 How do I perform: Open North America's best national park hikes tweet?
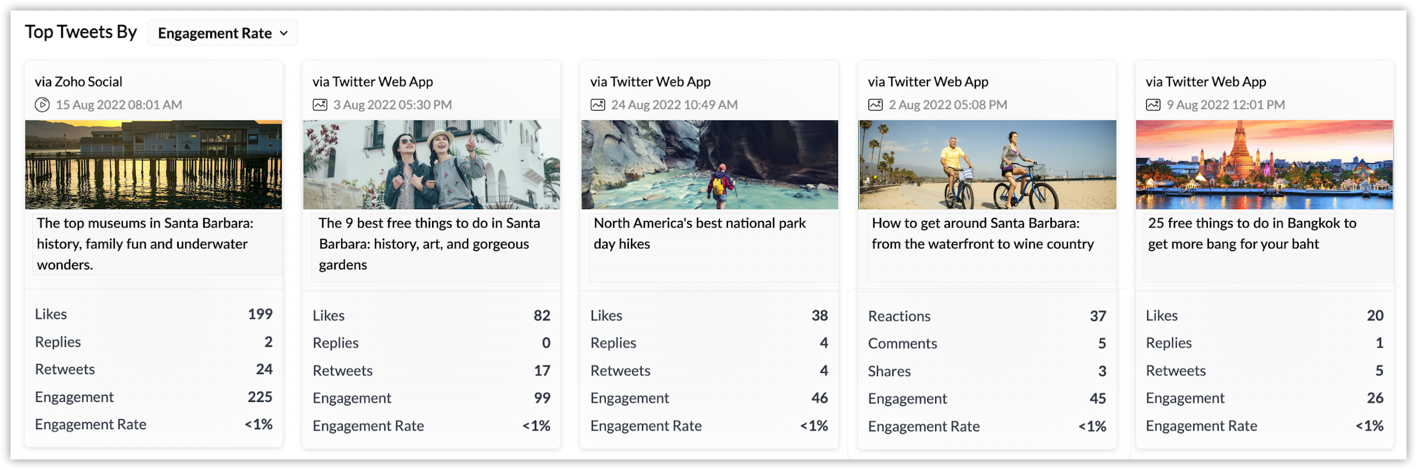pyautogui.click(x=700, y=233)
